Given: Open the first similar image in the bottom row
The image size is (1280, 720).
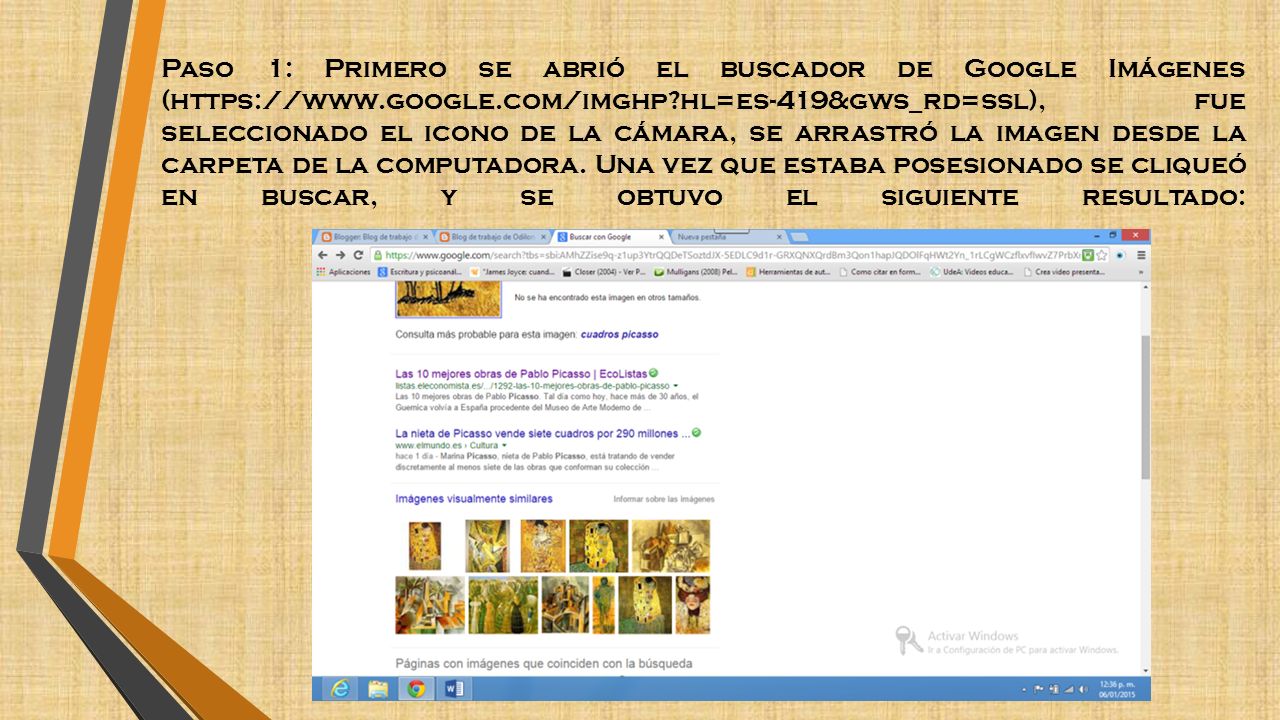Looking at the screenshot, I should tap(430, 605).
